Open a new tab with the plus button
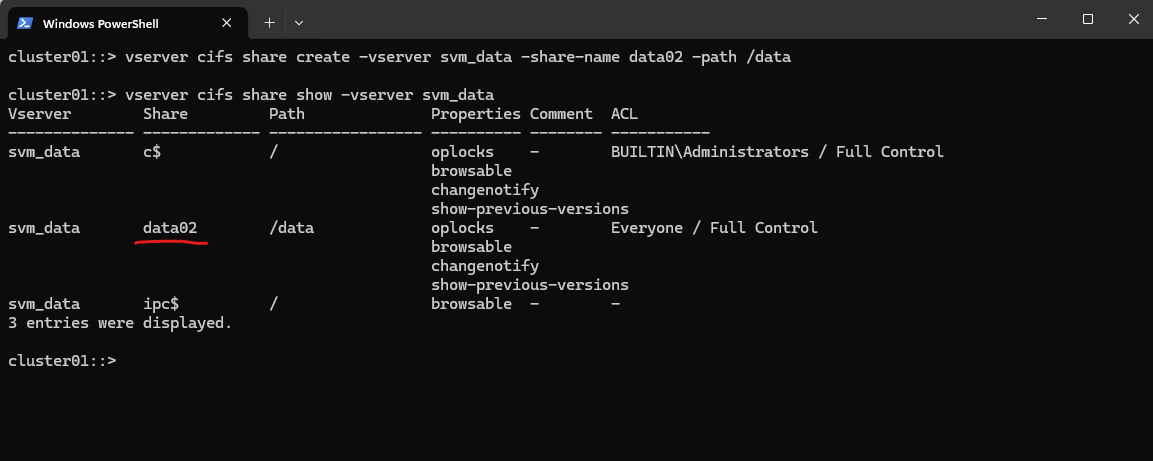This screenshot has width=1153, height=461. (x=269, y=23)
